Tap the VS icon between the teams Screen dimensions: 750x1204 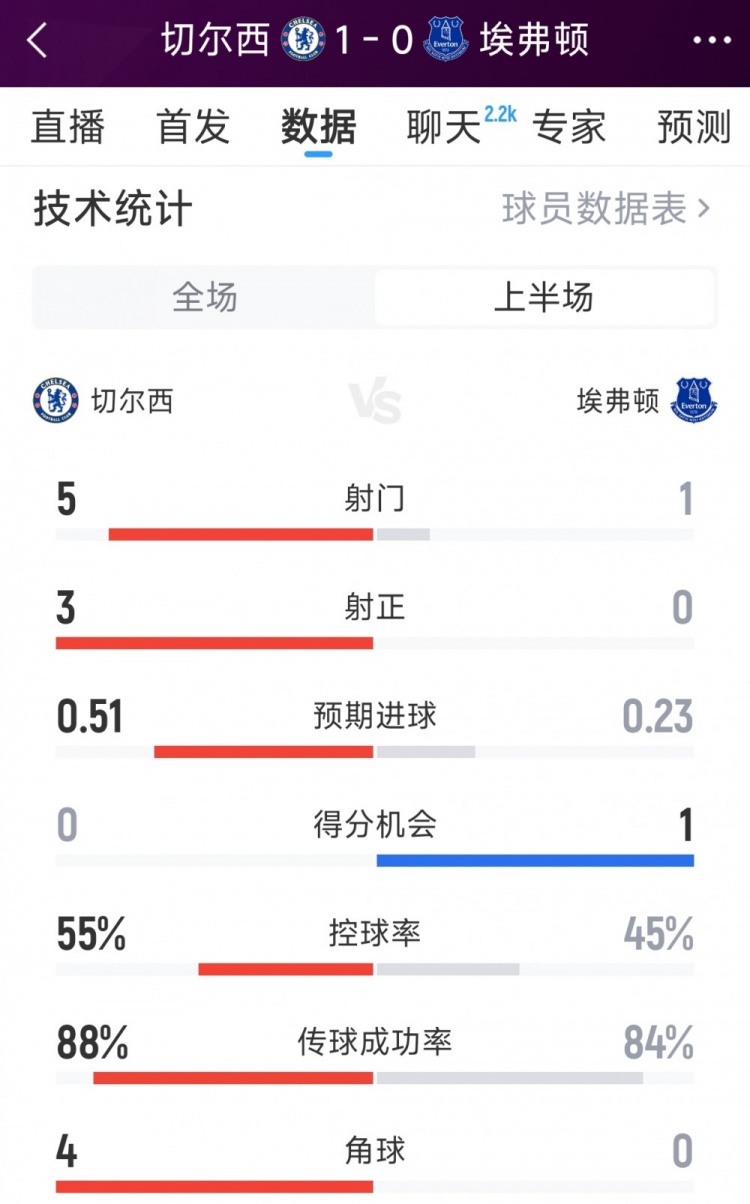point(375,402)
